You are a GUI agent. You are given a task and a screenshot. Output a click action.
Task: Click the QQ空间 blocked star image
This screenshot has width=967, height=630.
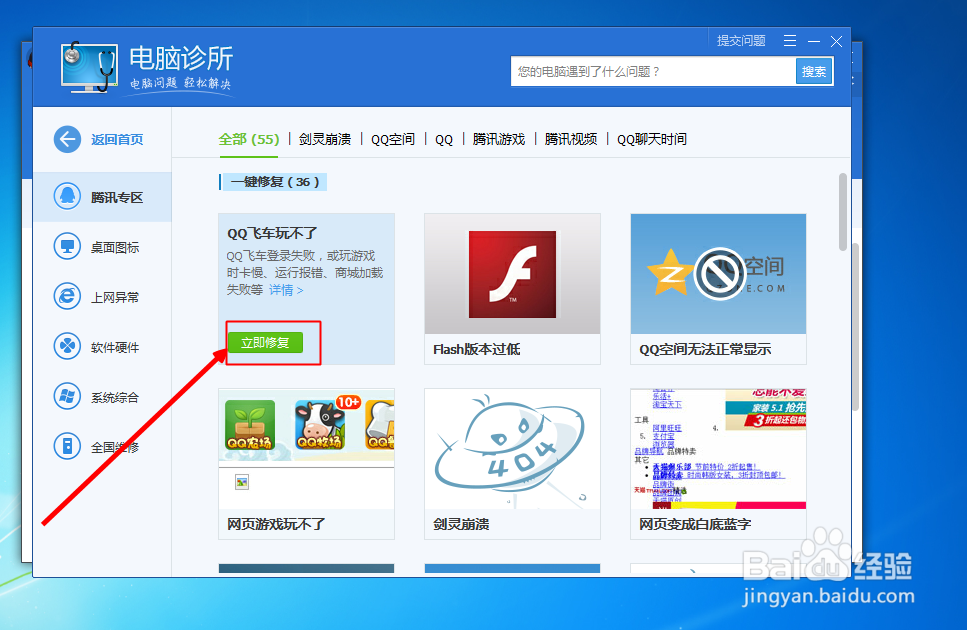(x=718, y=274)
